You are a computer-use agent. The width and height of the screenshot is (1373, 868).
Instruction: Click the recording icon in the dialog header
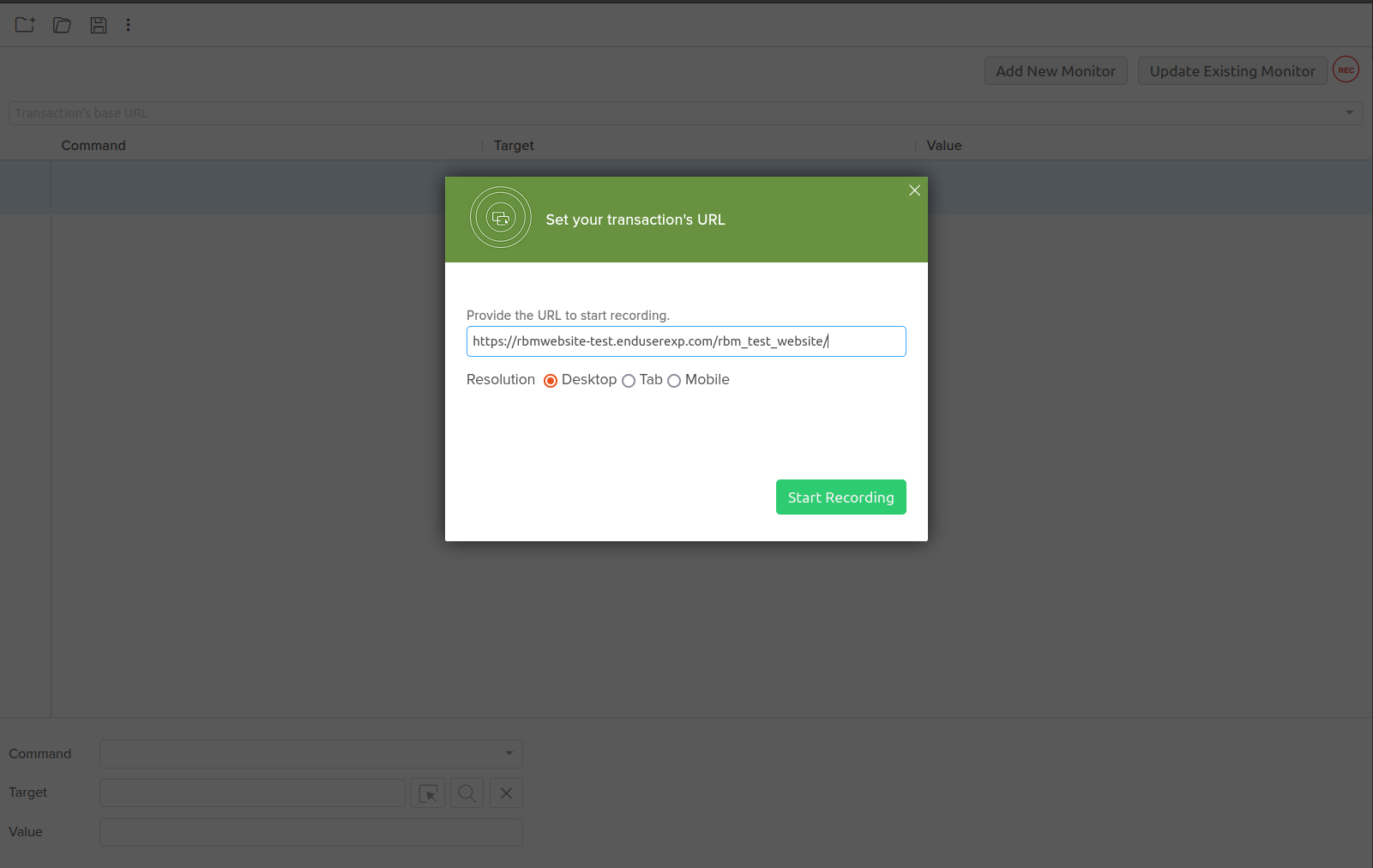point(501,217)
